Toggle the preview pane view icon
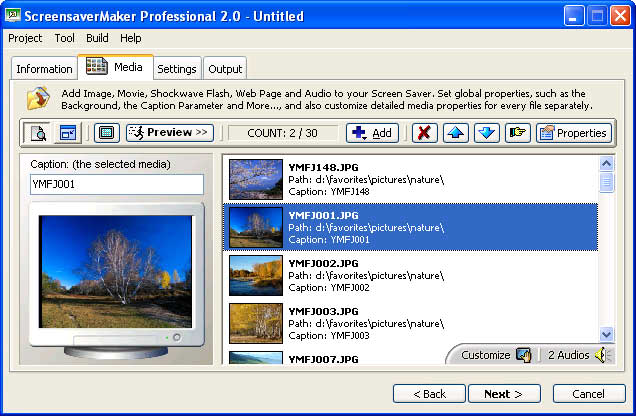 coord(37,133)
